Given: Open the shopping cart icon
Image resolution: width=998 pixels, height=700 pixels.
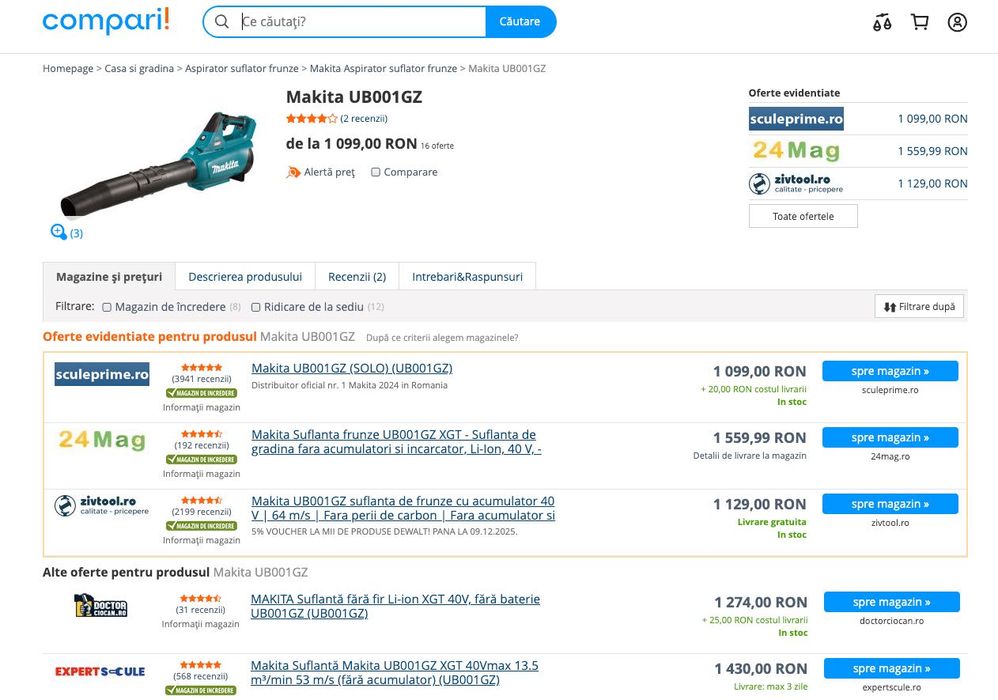Looking at the screenshot, I should [920, 22].
